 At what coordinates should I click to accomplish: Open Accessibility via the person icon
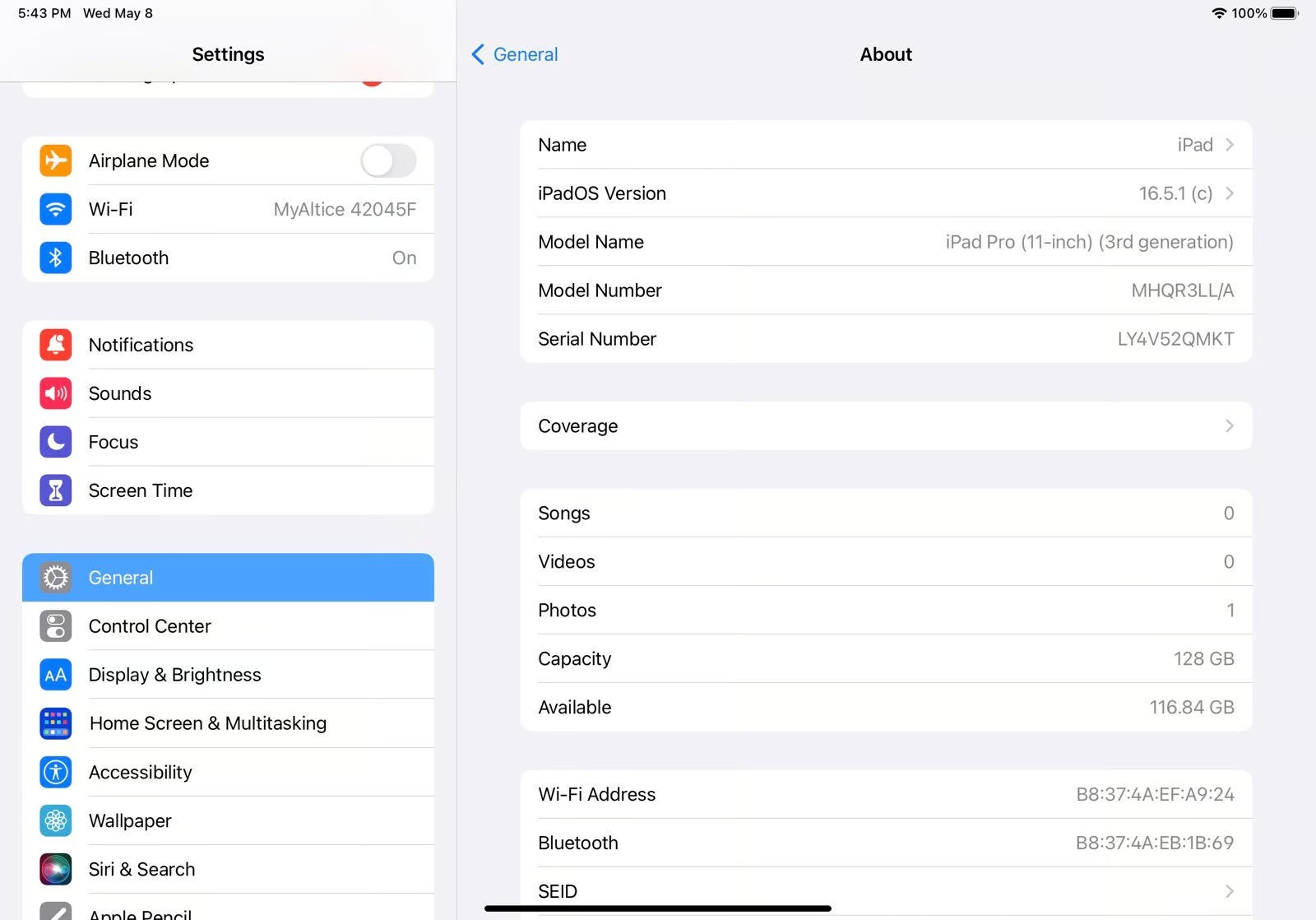pos(54,772)
